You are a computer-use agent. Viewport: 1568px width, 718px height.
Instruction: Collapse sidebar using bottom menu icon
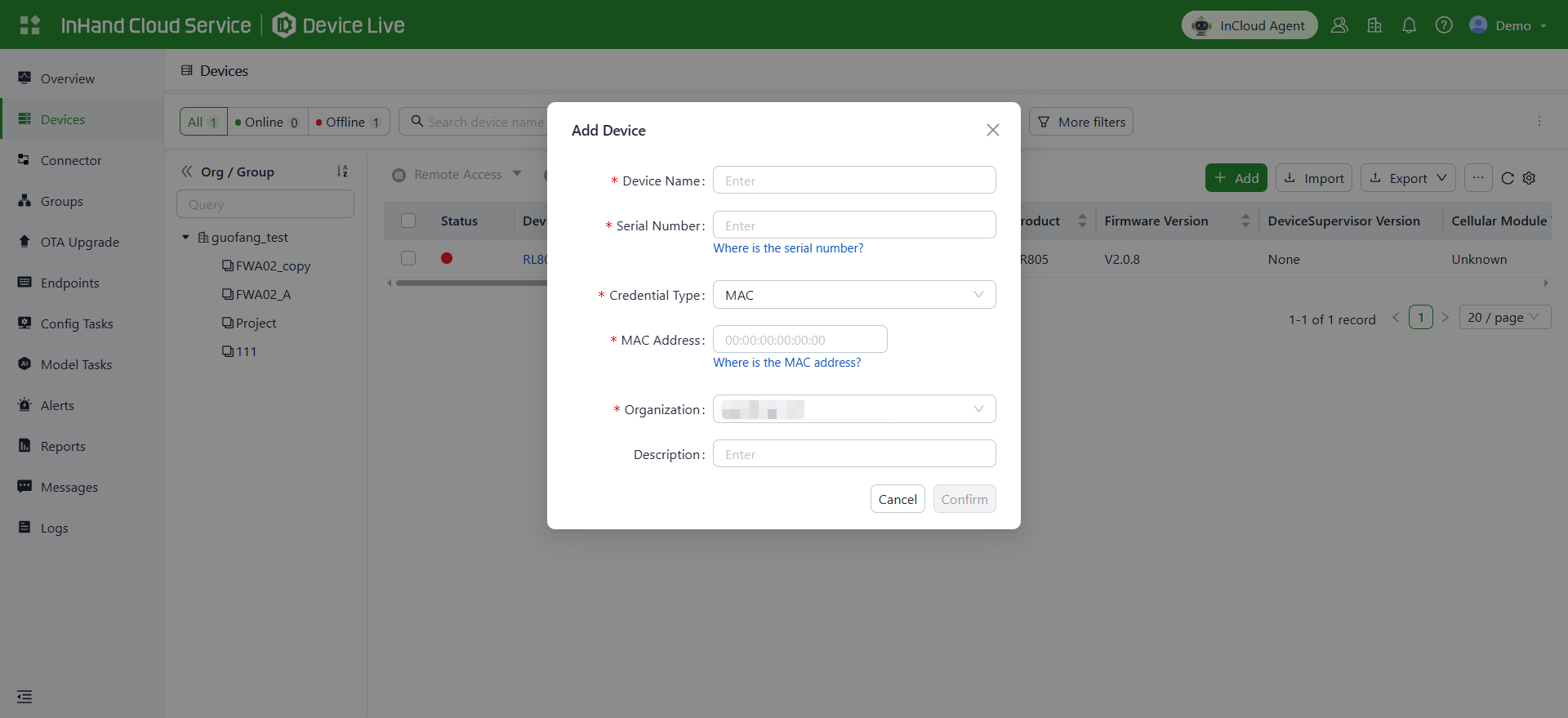[24, 697]
